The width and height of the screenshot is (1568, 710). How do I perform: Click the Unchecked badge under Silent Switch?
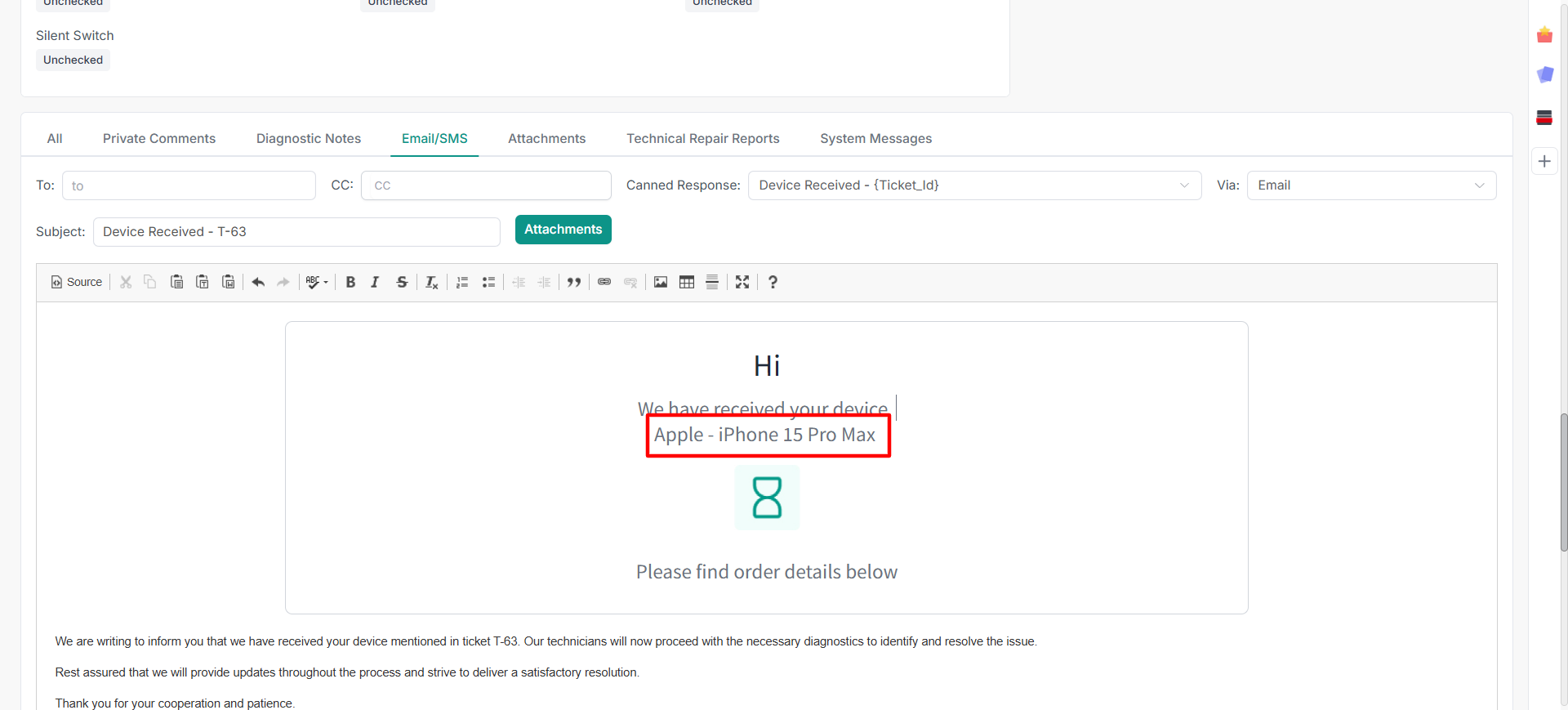(x=73, y=60)
